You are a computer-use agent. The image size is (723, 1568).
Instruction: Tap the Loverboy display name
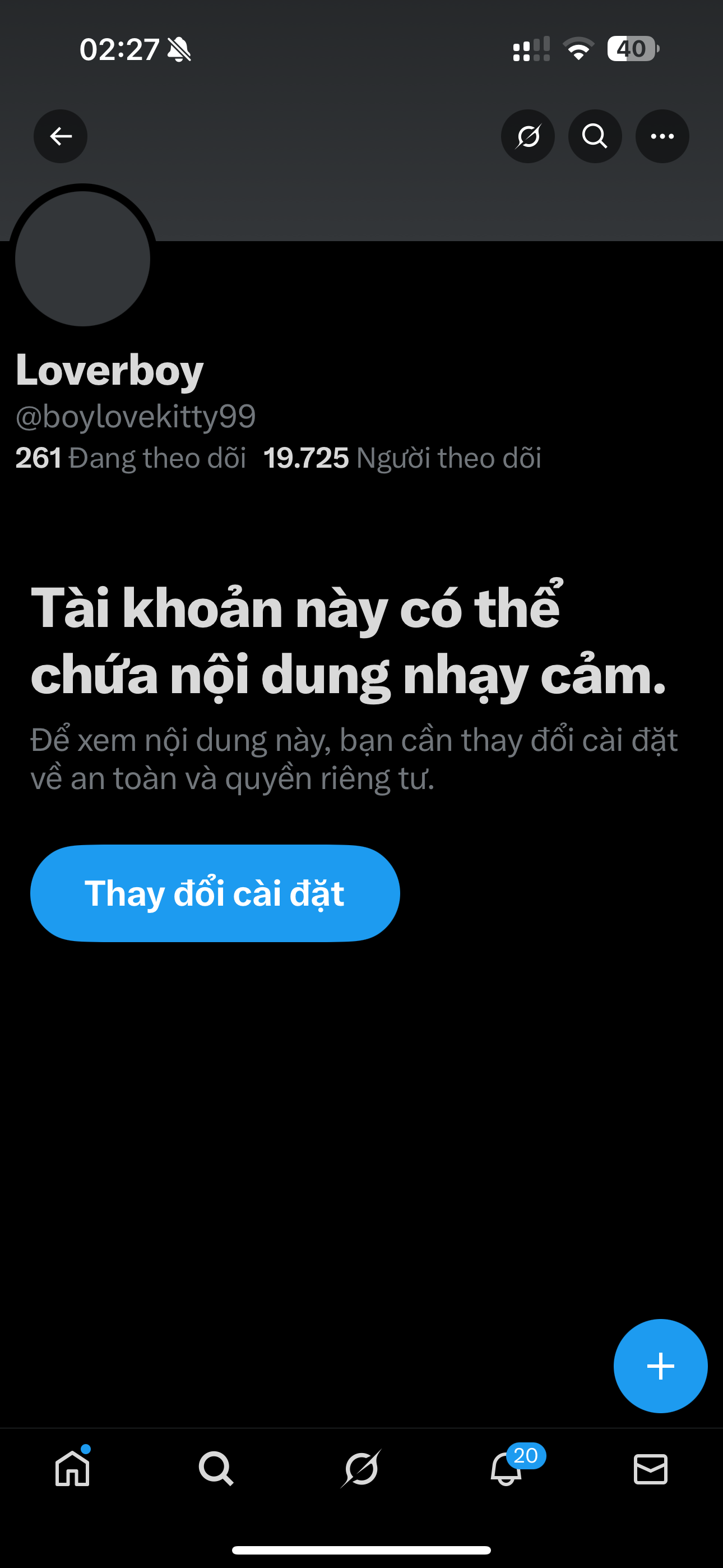(x=109, y=370)
